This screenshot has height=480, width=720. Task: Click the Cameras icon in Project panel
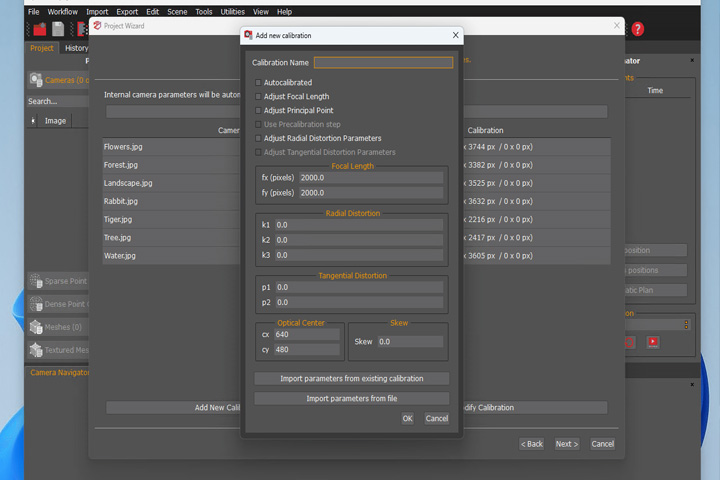[x=36, y=80]
